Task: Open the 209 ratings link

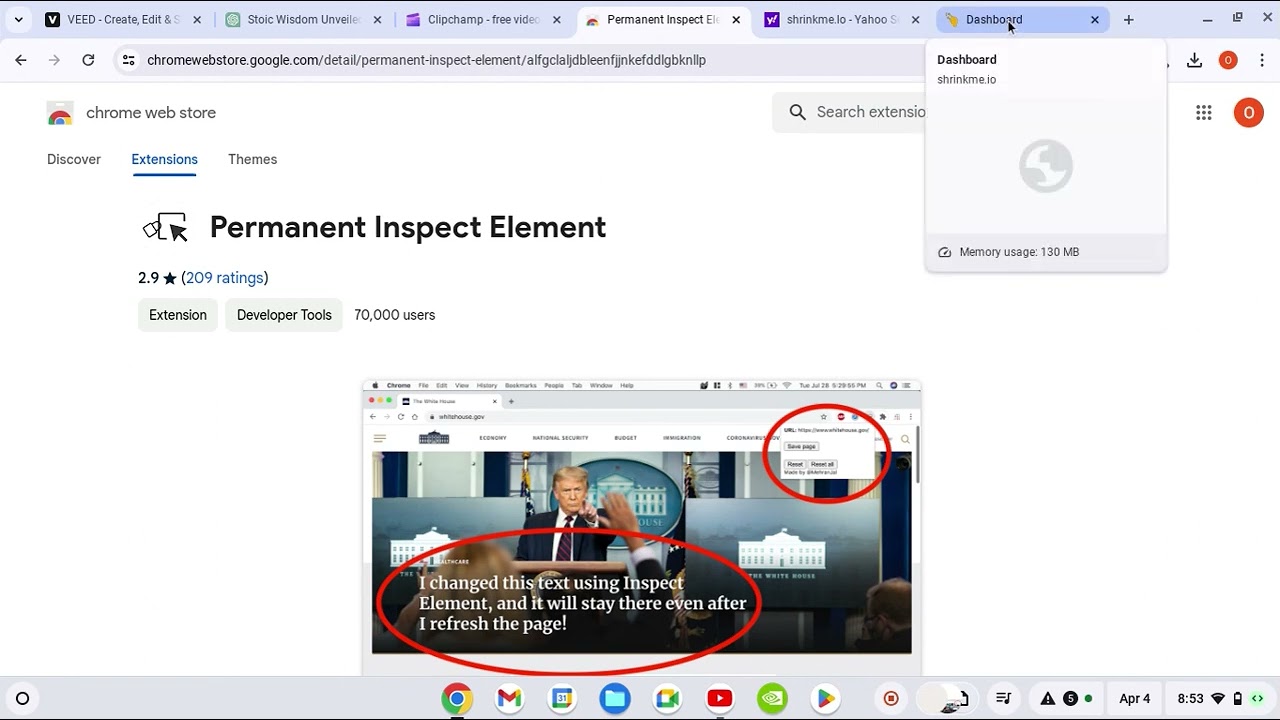Action: click(x=225, y=278)
